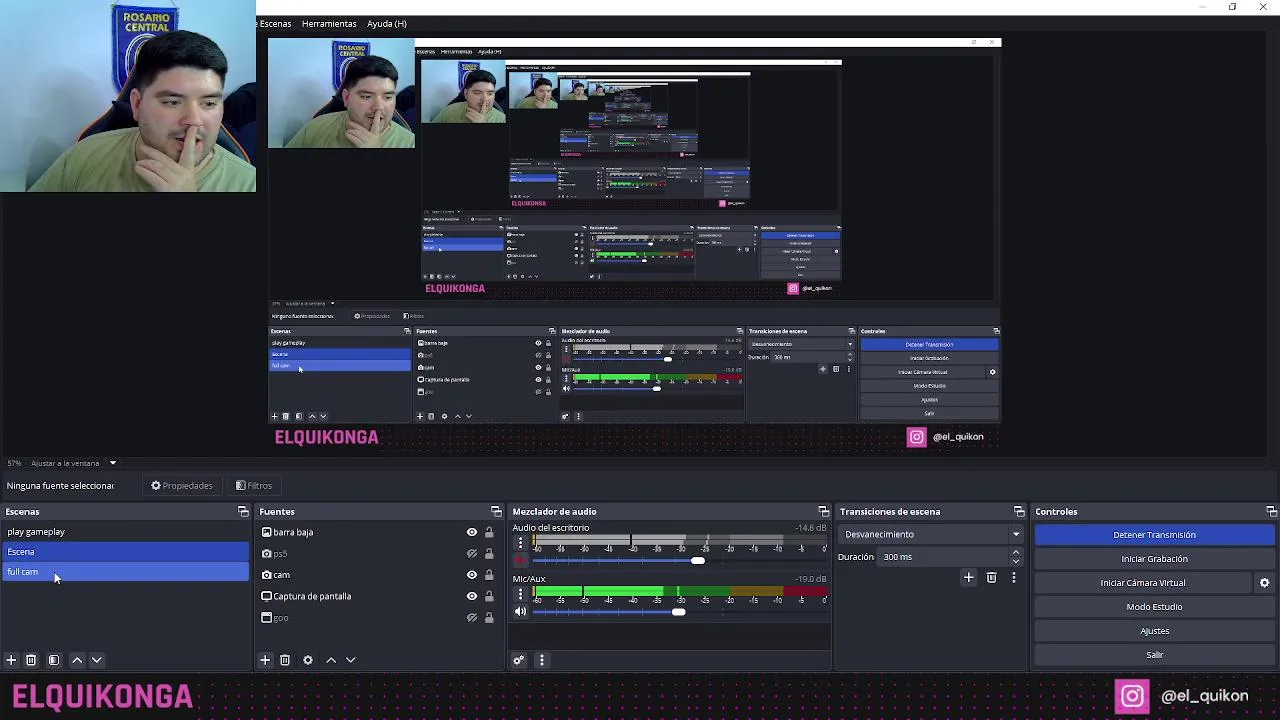Undock the Fuentes panel
The width and height of the screenshot is (1280, 720).
pos(496,512)
